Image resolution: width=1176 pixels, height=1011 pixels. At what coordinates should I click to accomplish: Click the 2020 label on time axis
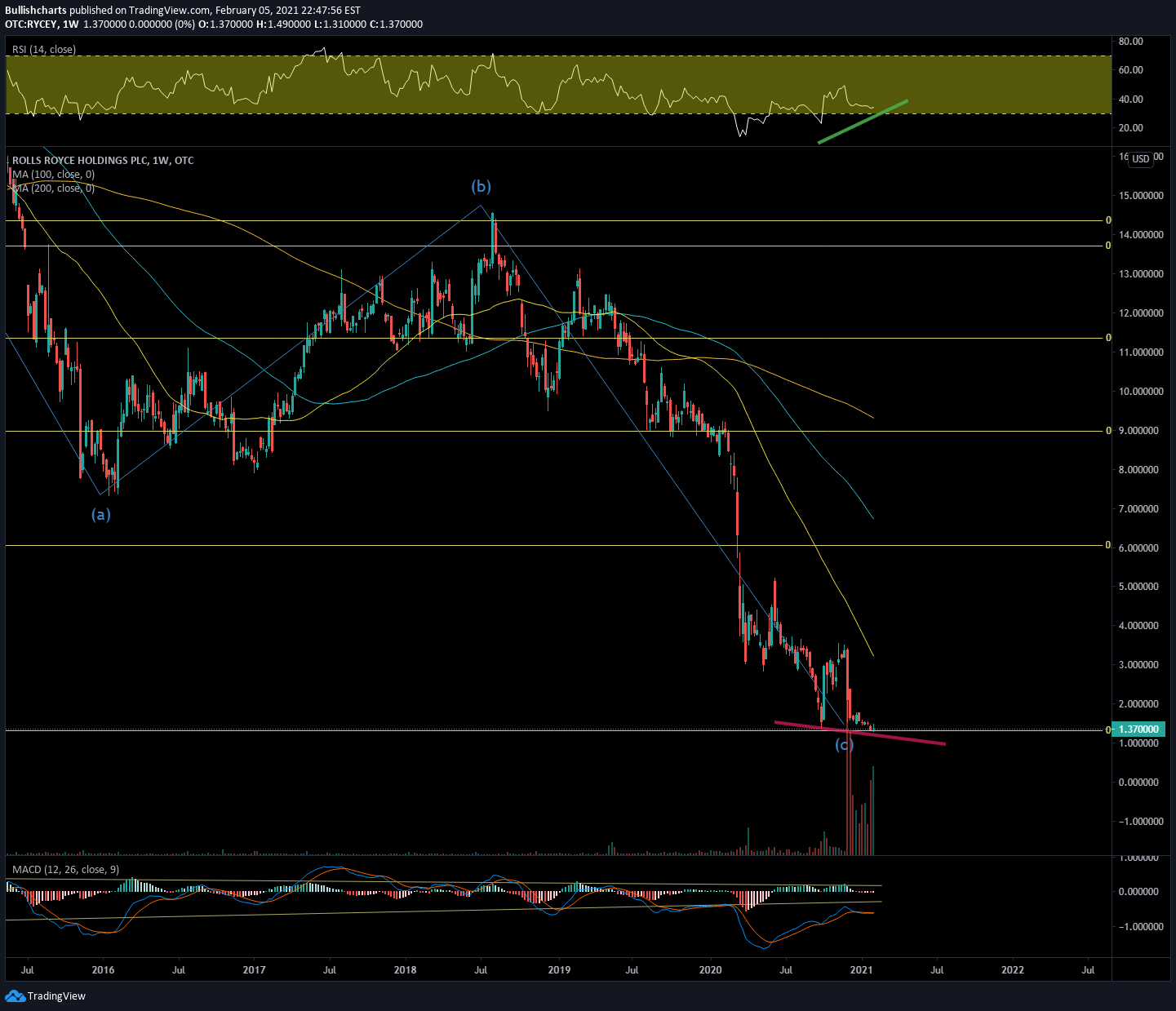pos(711,970)
